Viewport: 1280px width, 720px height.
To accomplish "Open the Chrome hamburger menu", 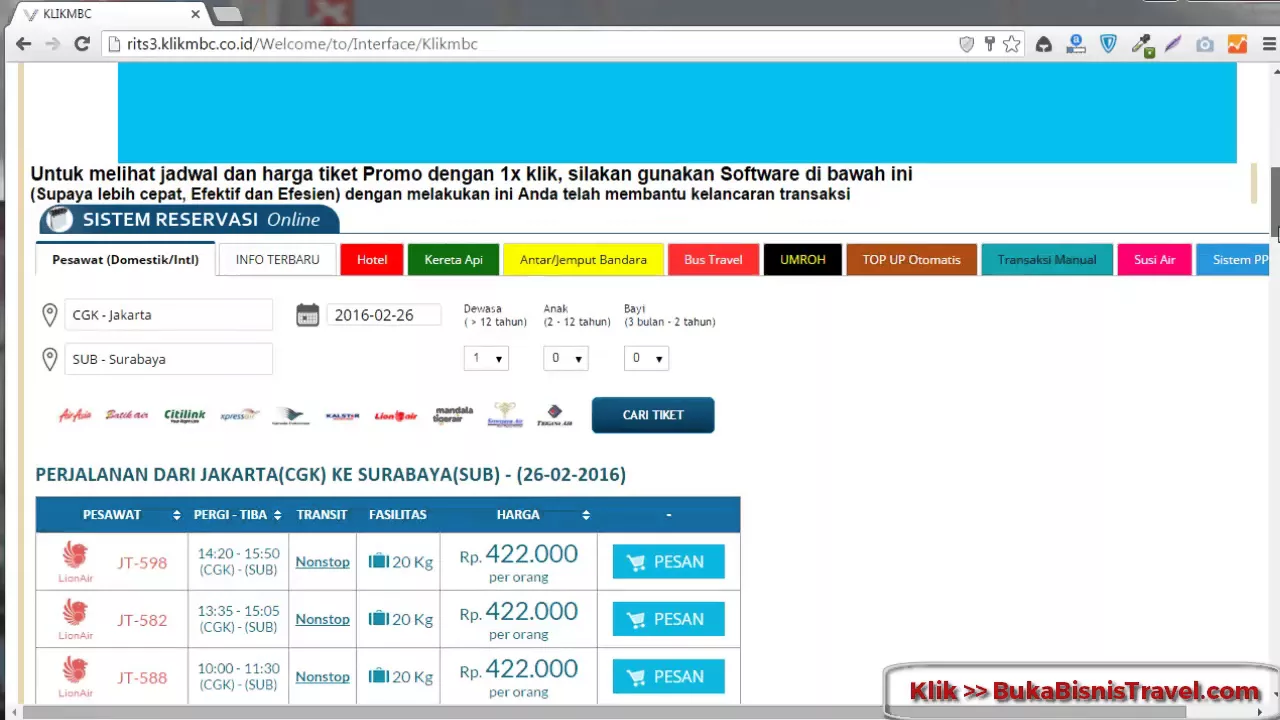I will [x=1269, y=44].
